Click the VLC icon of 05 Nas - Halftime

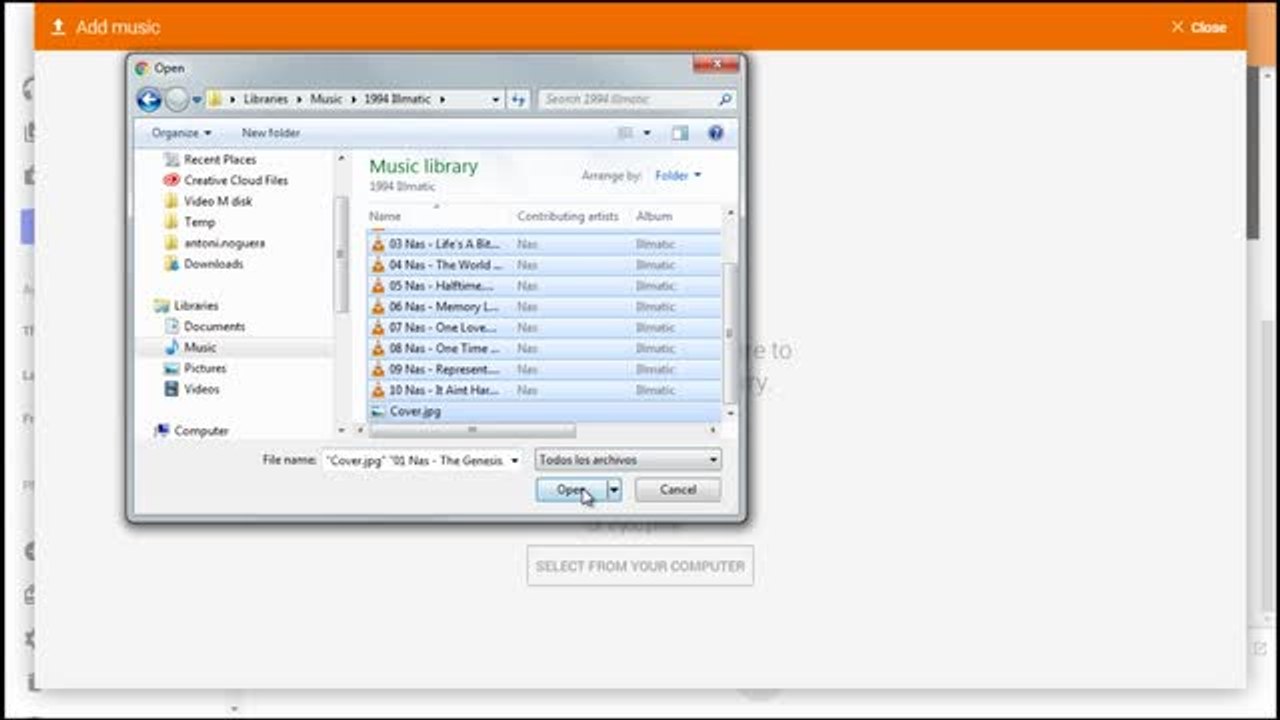click(x=378, y=286)
